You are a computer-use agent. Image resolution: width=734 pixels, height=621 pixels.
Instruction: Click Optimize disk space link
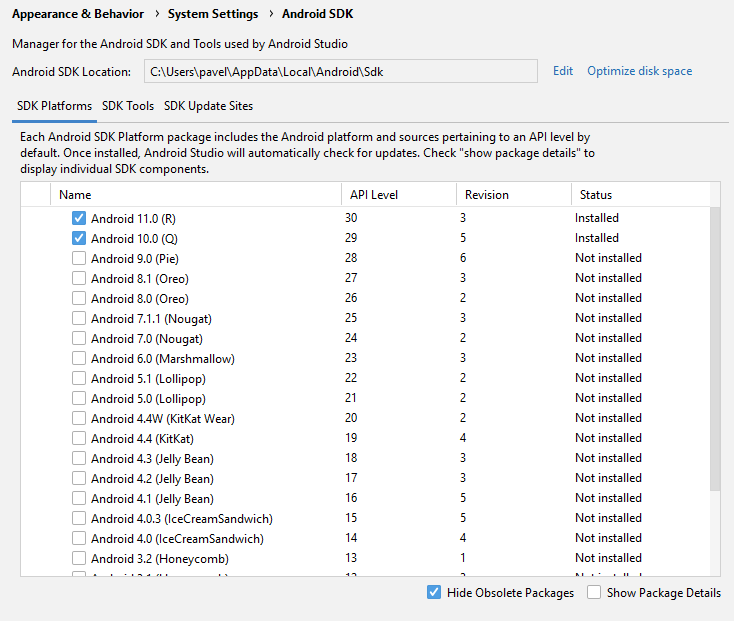(639, 71)
